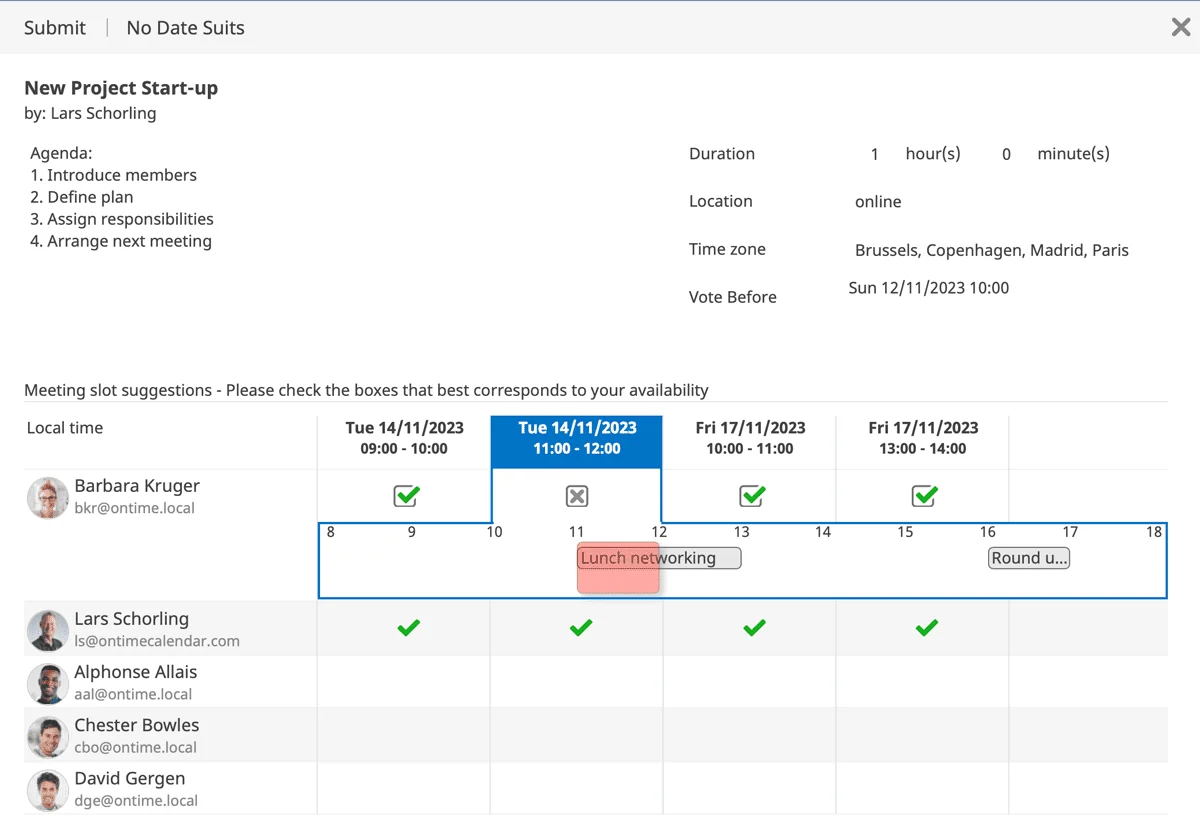The width and height of the screenshot is (1200, 831).
Task: Click the email aal@ontime.local
Action: 133,694
